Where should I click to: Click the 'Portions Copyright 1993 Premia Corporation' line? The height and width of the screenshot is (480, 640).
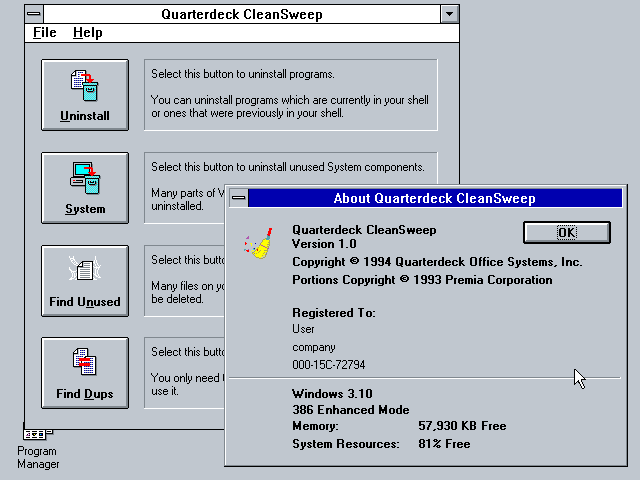click(x=422, y=280)
